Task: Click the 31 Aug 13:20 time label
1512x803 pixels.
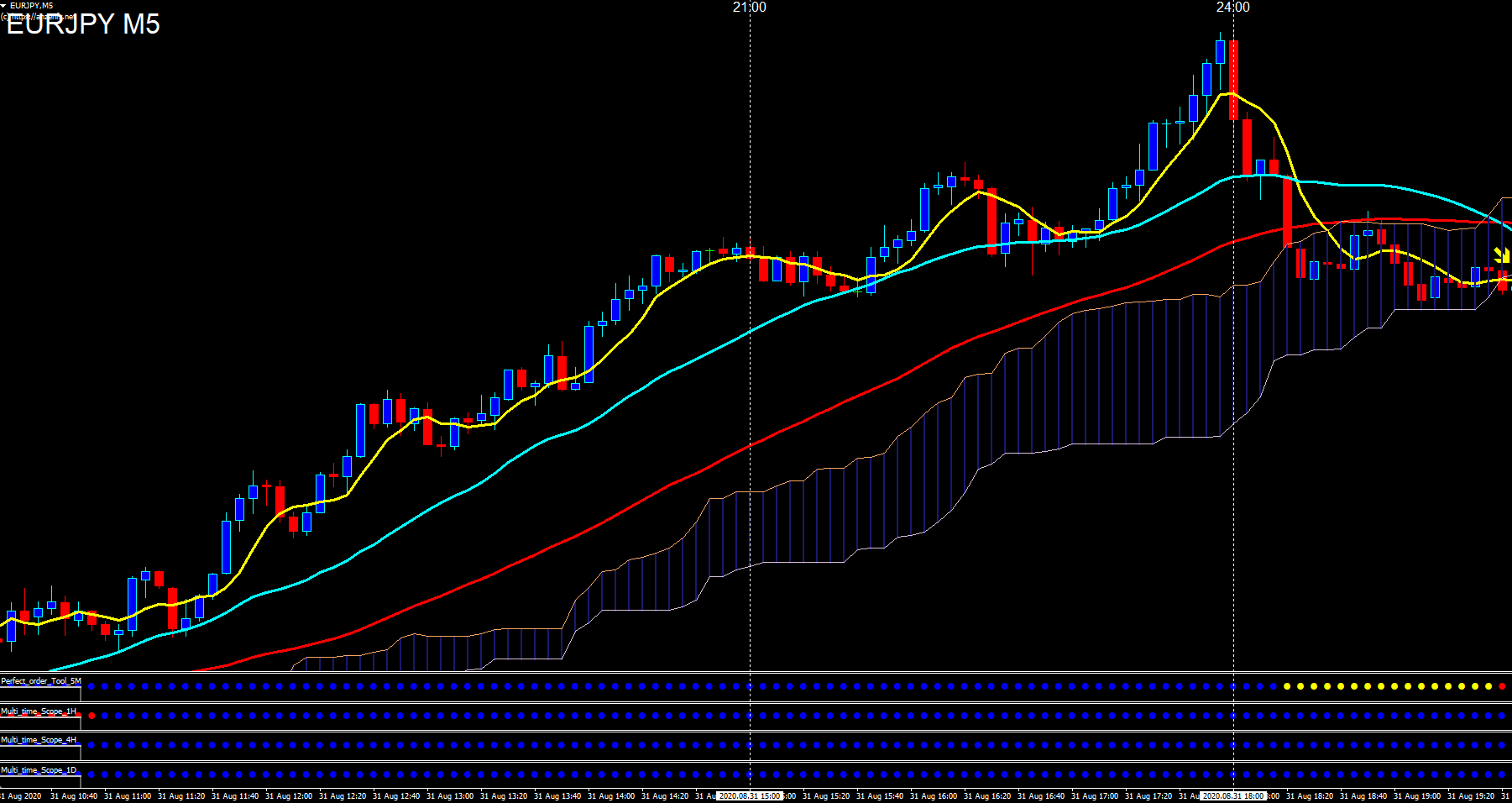Action: (x=504, y=796)
